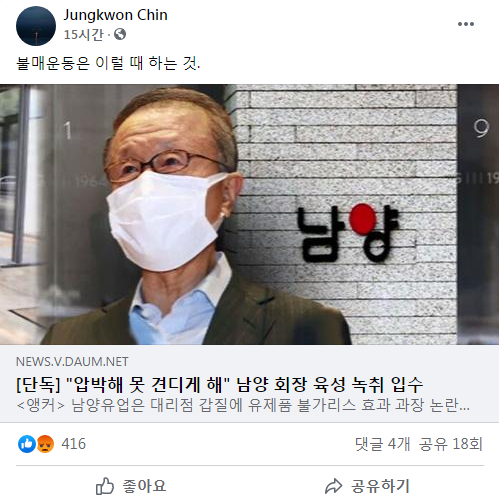Share the post with 공유하기 button

click(367, 486)
